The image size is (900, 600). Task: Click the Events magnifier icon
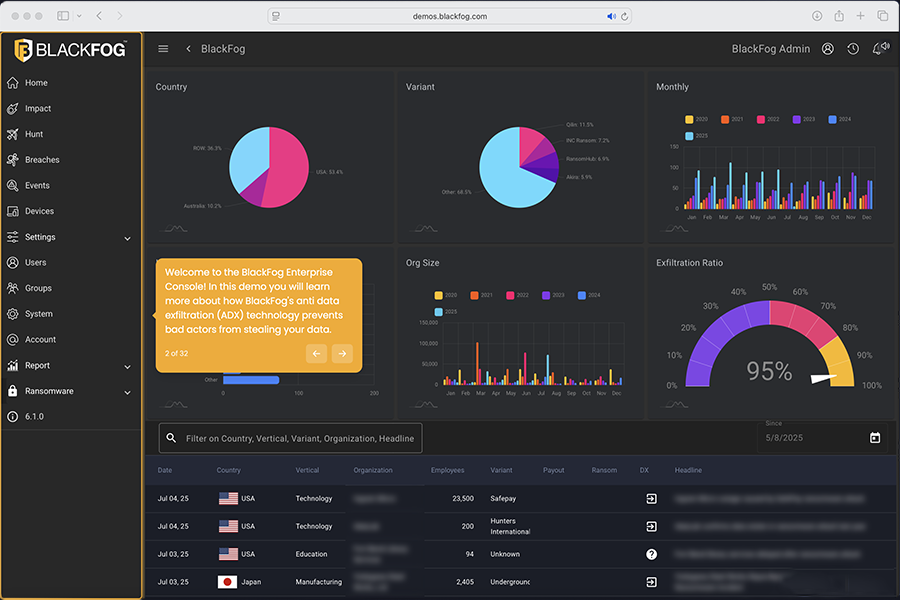(x=13, y=185)
